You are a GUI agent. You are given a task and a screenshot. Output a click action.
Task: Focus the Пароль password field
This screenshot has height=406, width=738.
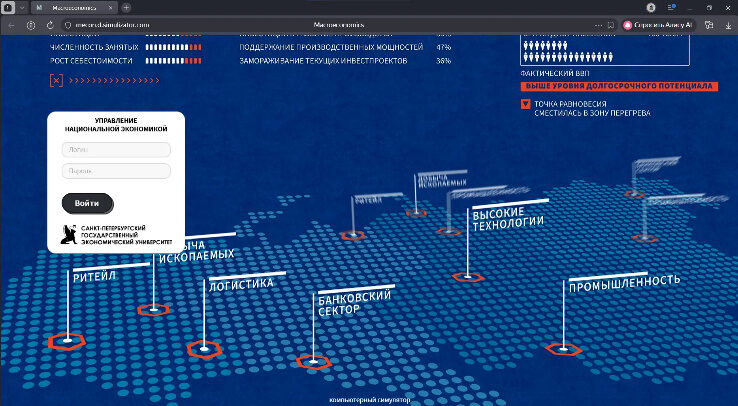click(x=116, y=171)
